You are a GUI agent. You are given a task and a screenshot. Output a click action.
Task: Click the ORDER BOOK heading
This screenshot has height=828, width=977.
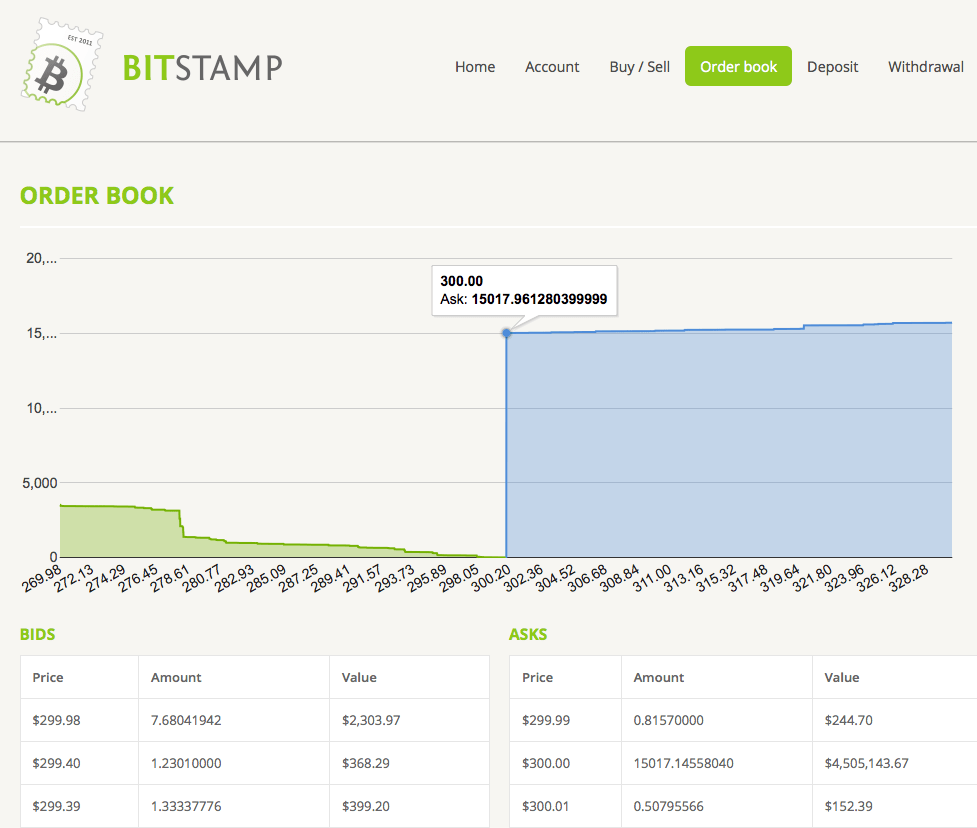click(97, 196)
